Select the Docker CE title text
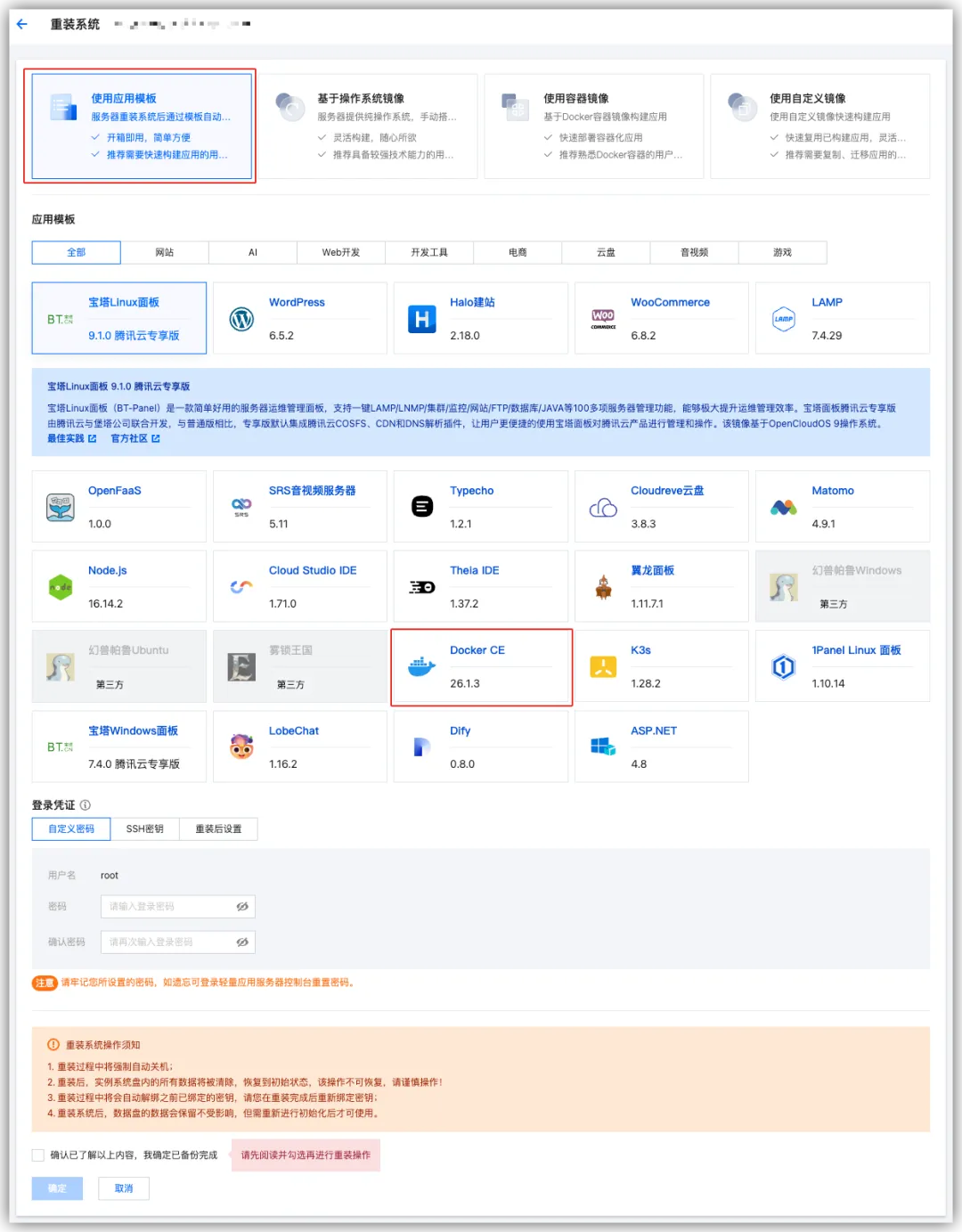This screenshot has width=962, height=1232. (477, 650)
